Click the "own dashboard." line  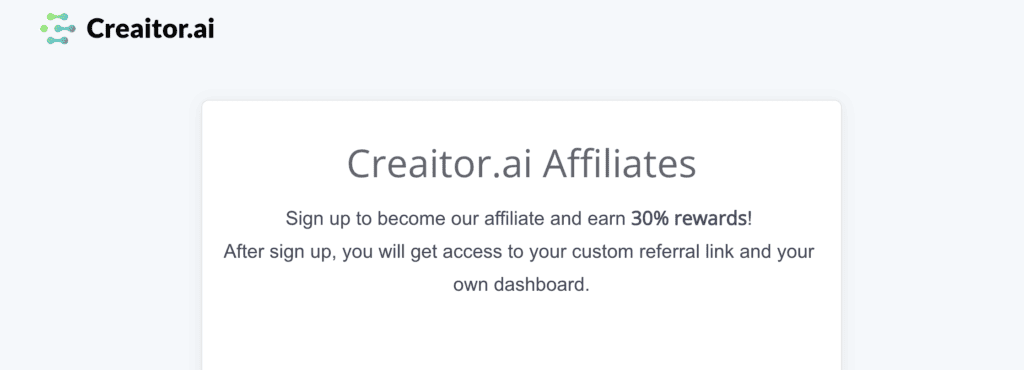click(x=521, y=285)
